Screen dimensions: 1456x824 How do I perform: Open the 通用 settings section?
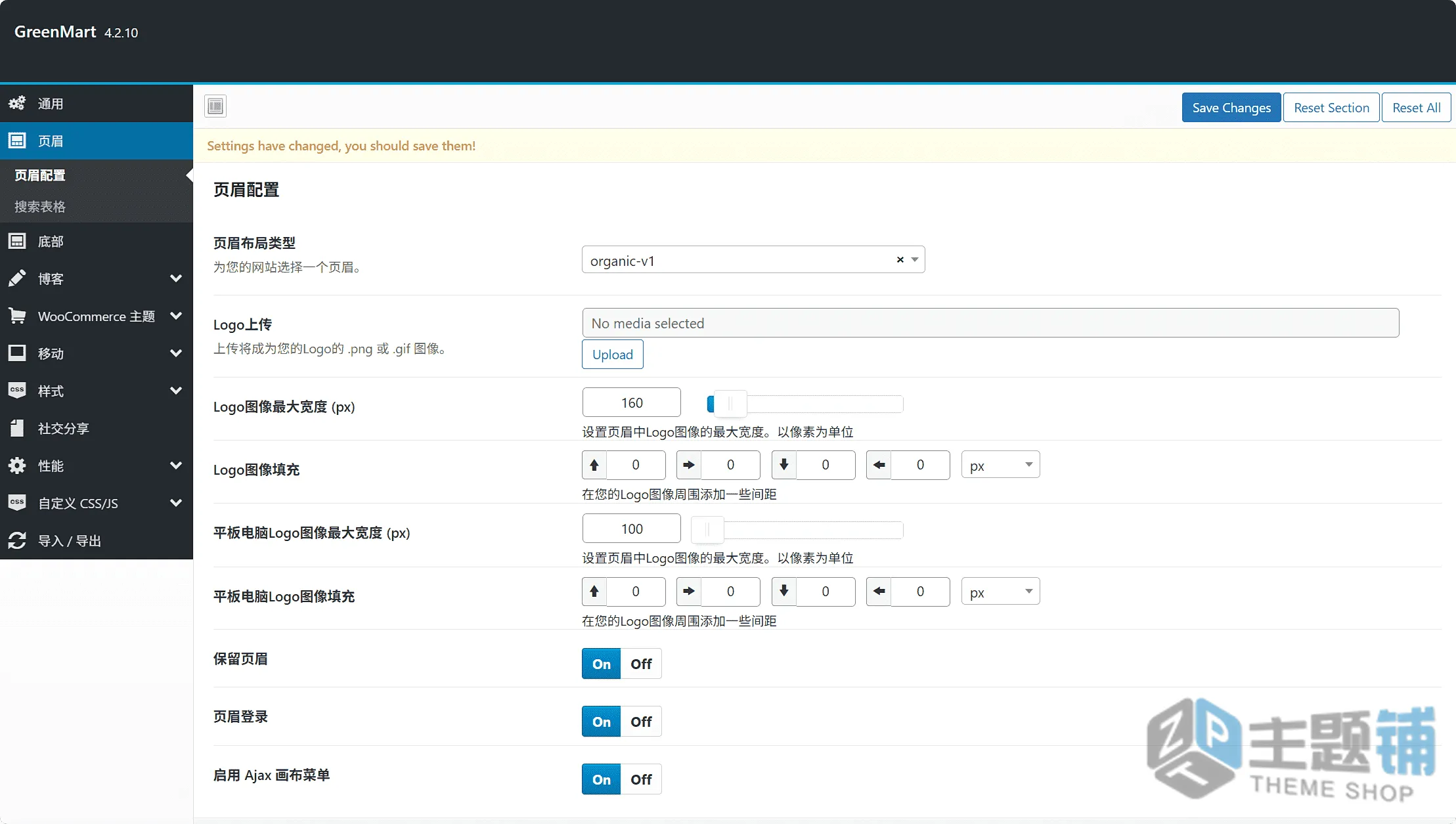coord(97,103)
